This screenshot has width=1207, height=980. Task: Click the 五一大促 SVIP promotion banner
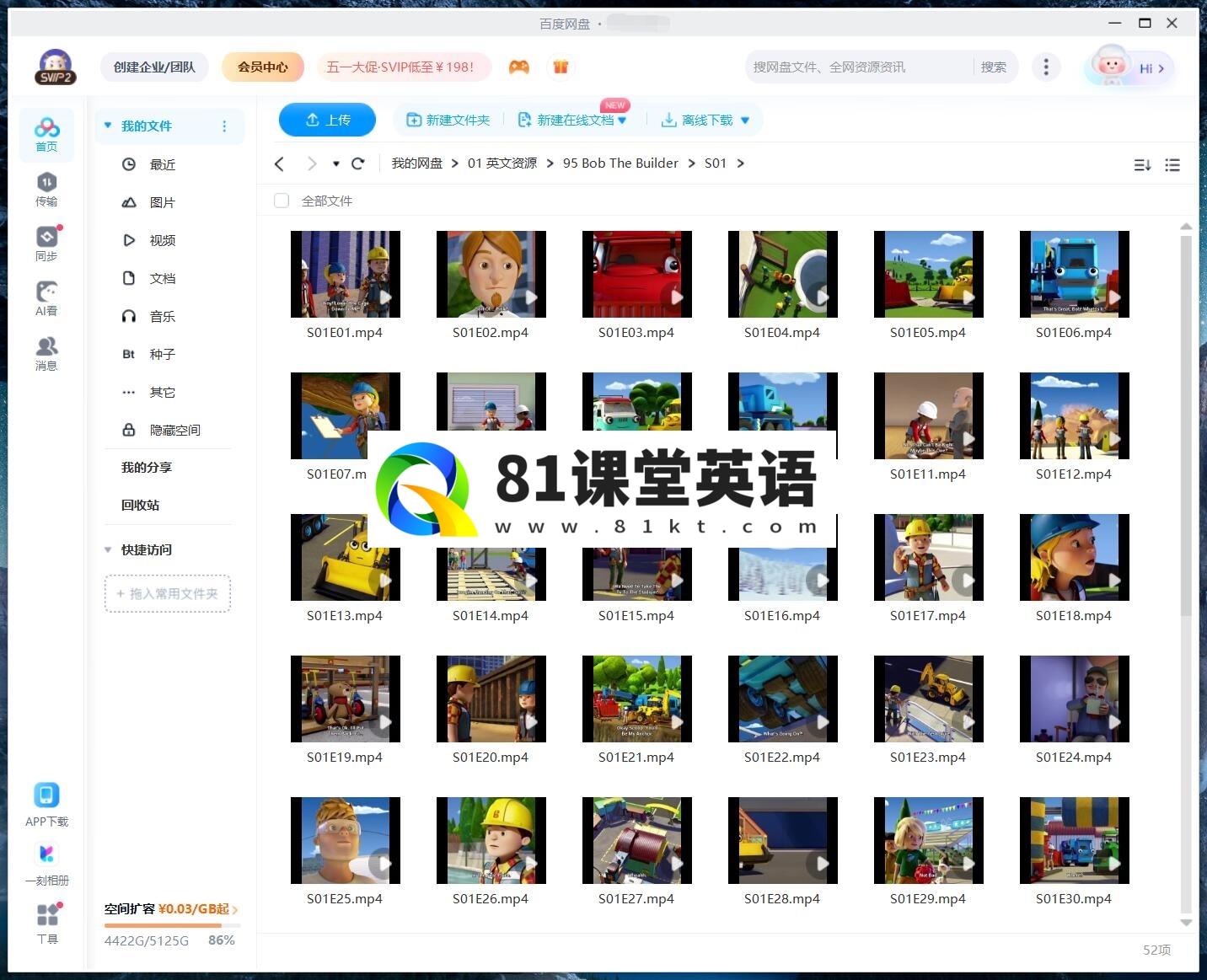coord(404,67)
